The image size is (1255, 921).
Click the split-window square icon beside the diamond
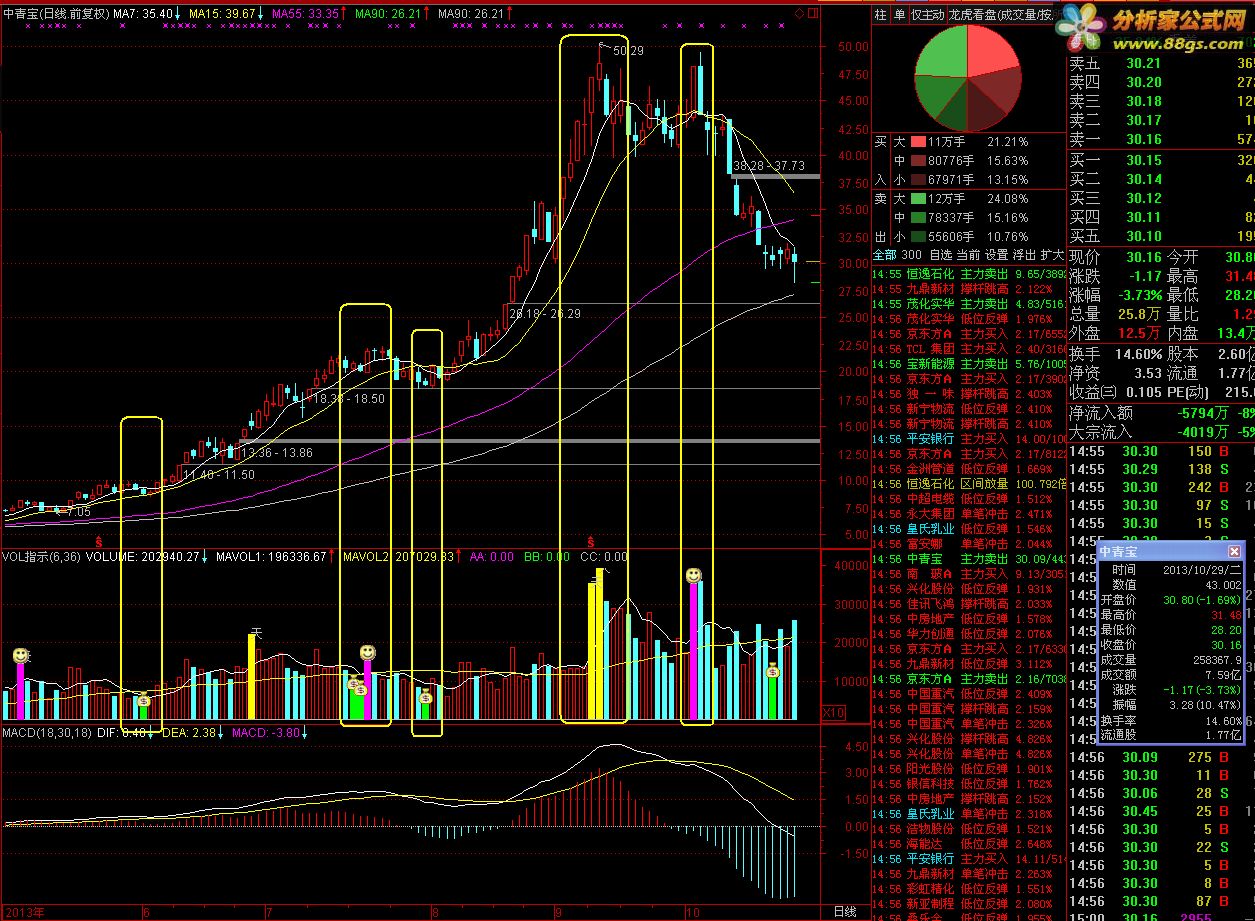pyautogui.click(x=811, y=13)
